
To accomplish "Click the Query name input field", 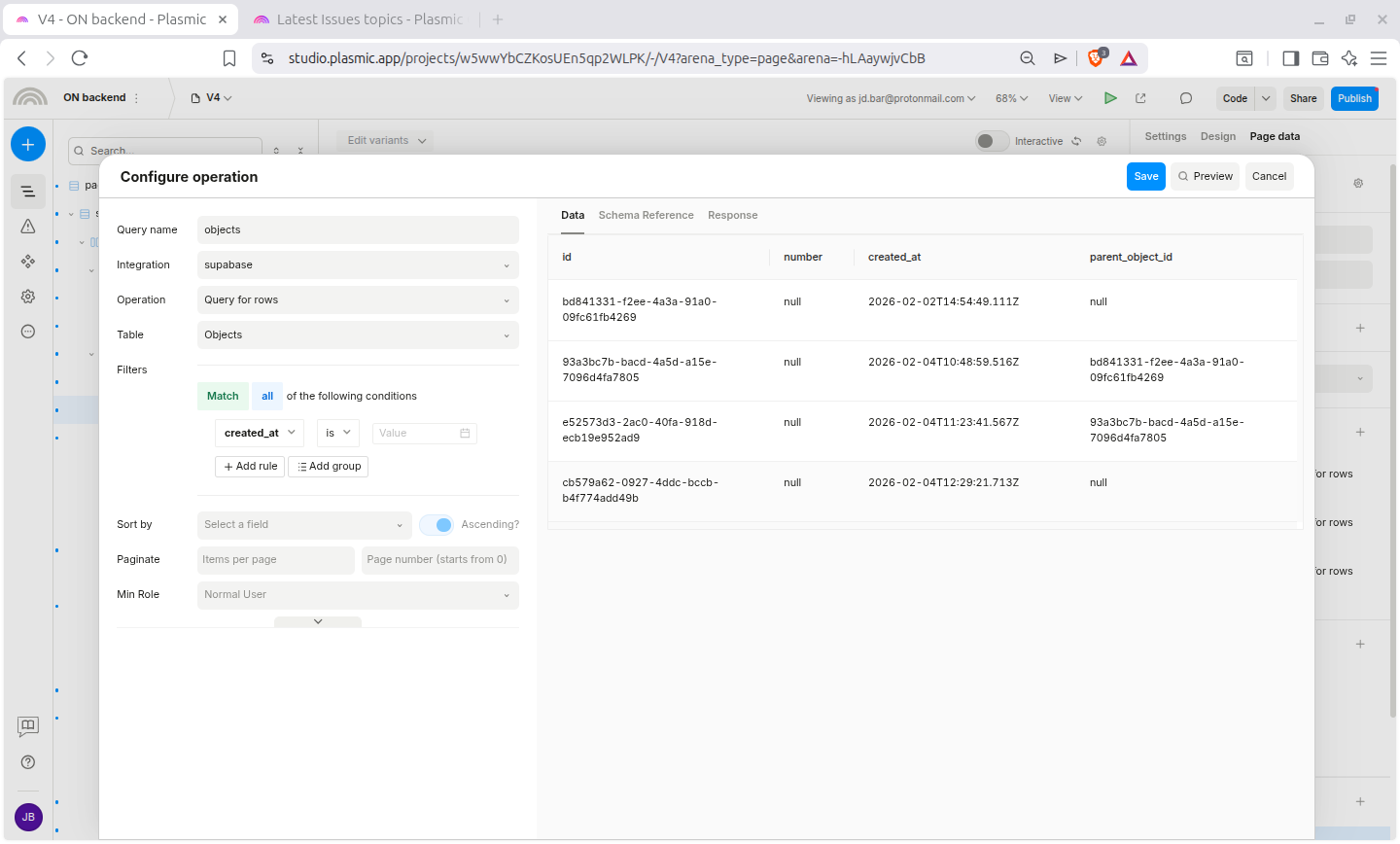I will 357,230.
